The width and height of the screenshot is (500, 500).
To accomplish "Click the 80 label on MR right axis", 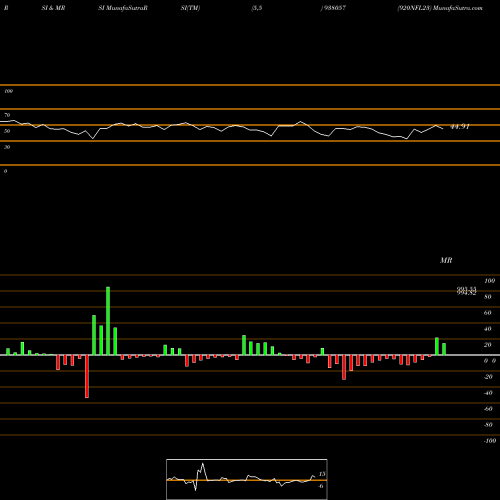I will tap(488, 297).
